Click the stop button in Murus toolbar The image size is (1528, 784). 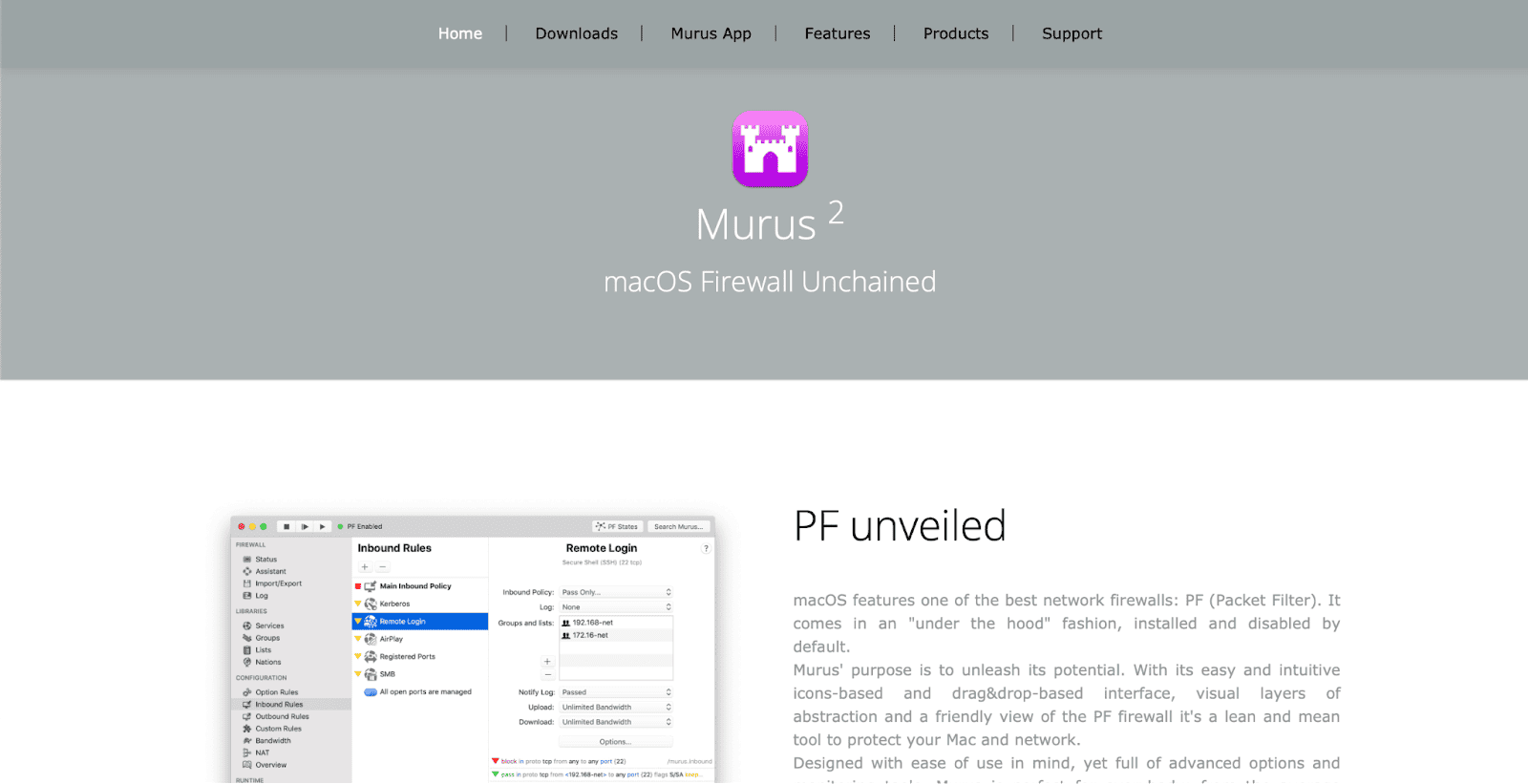click(286, 526)
